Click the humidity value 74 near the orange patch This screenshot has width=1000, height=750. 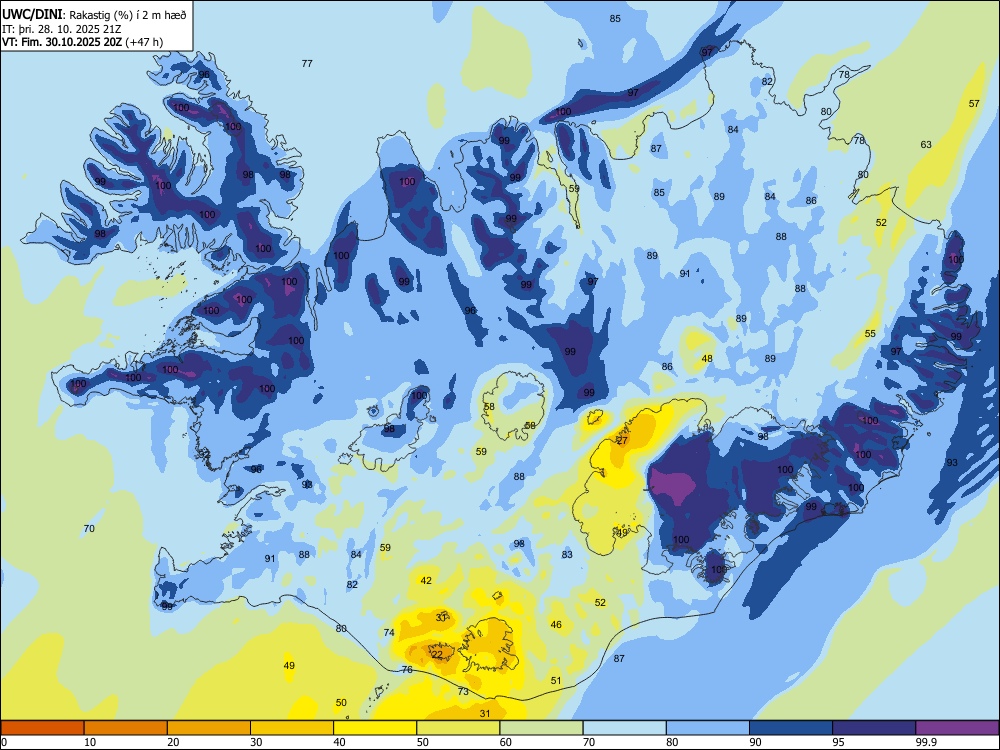(389, 633)
